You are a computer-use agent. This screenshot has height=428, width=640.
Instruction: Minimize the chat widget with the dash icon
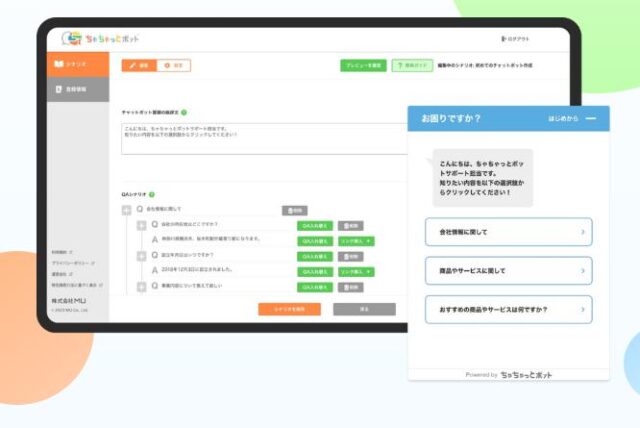click(x=591, y=119)
